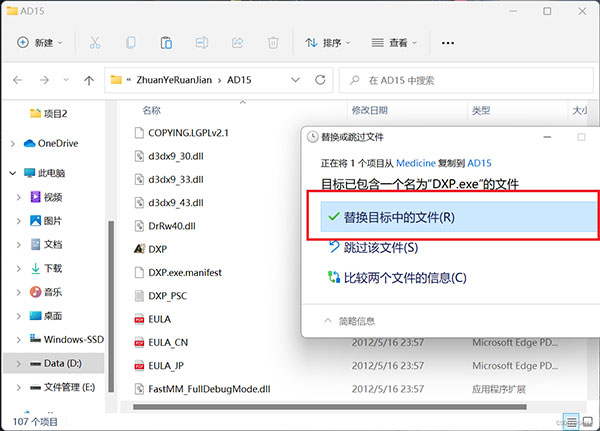
Task: Click the Cut scissors icon in toolbar
Action: coord(95,42)
